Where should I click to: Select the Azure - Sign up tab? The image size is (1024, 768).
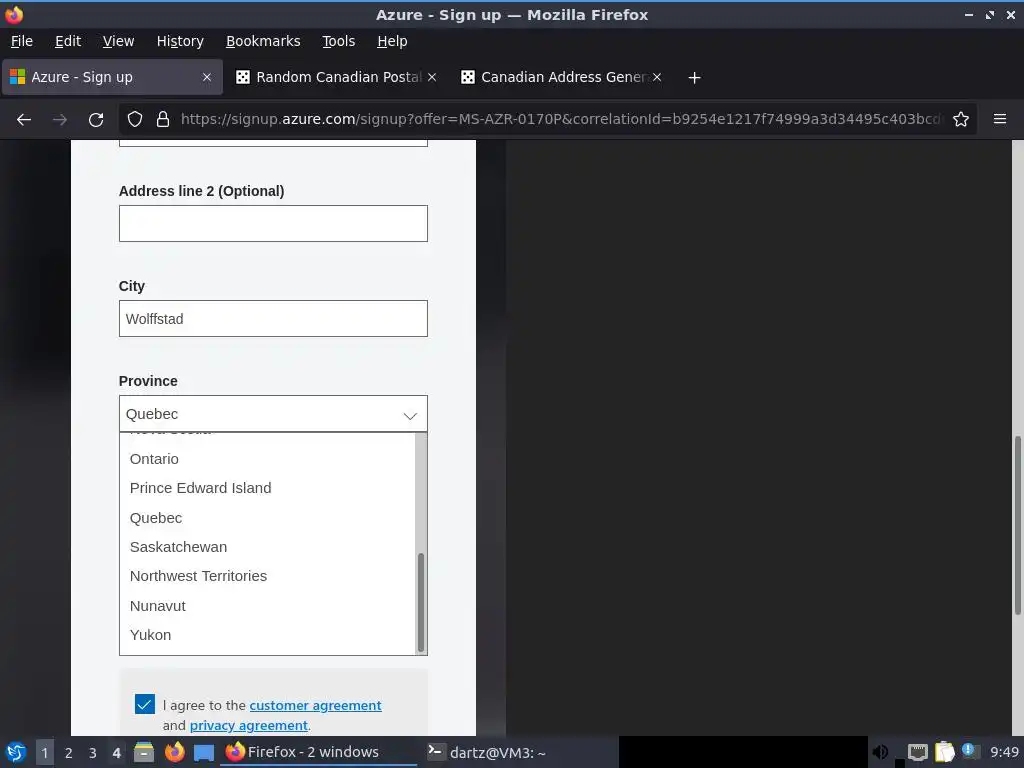[112, 77]
